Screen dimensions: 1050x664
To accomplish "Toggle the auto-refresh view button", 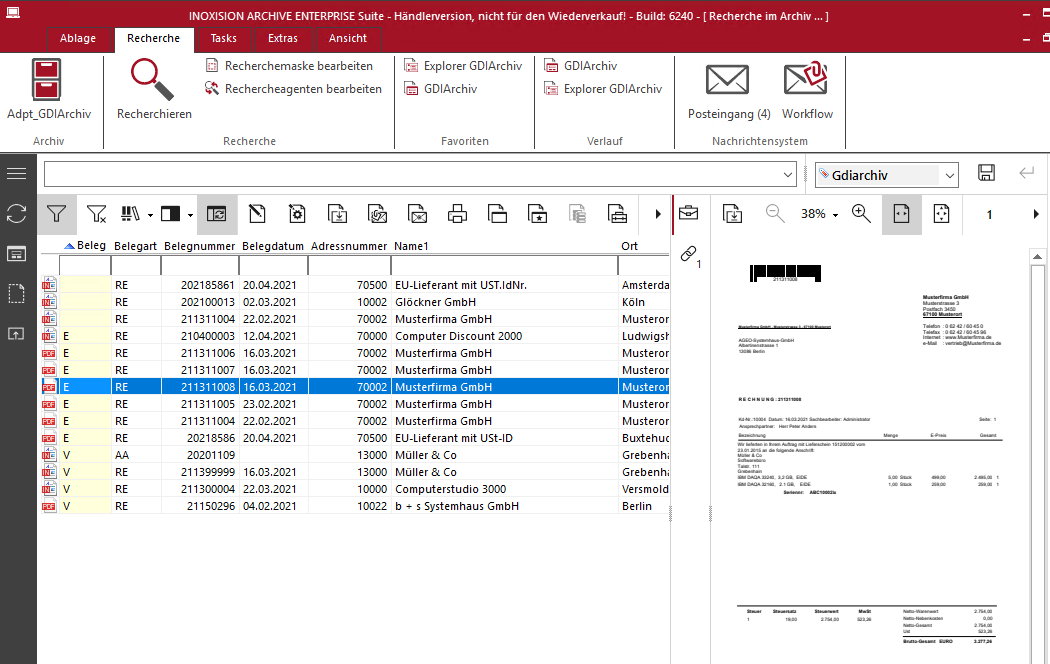I will coord(217,213).
